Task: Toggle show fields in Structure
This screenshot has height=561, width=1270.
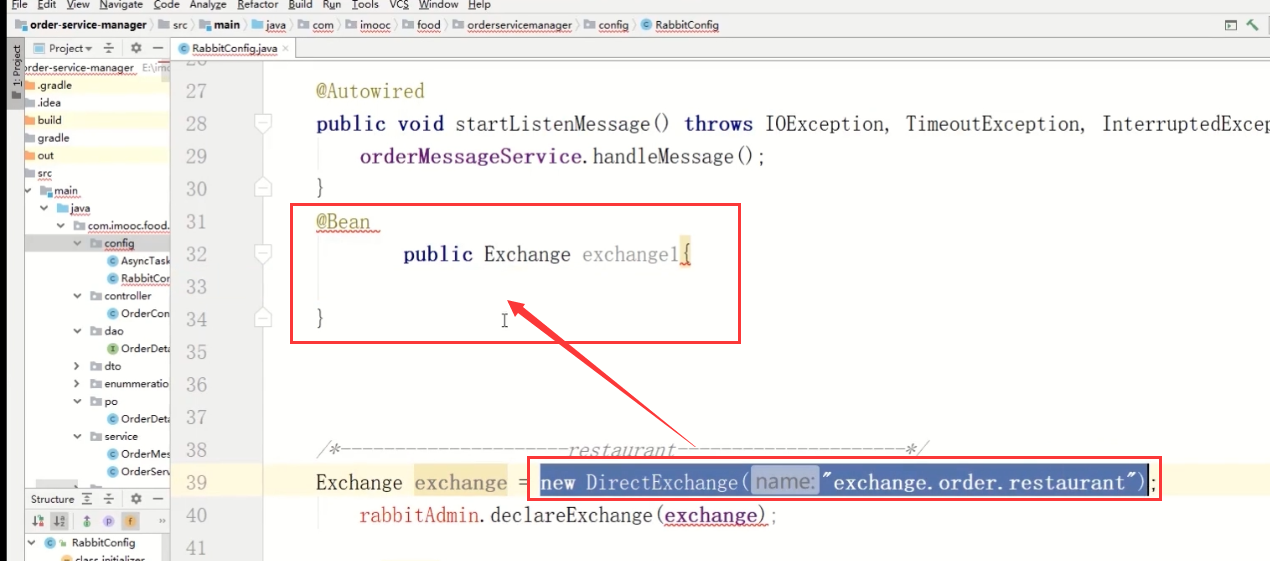Action: pyautogui.click(x=130, y=521)
